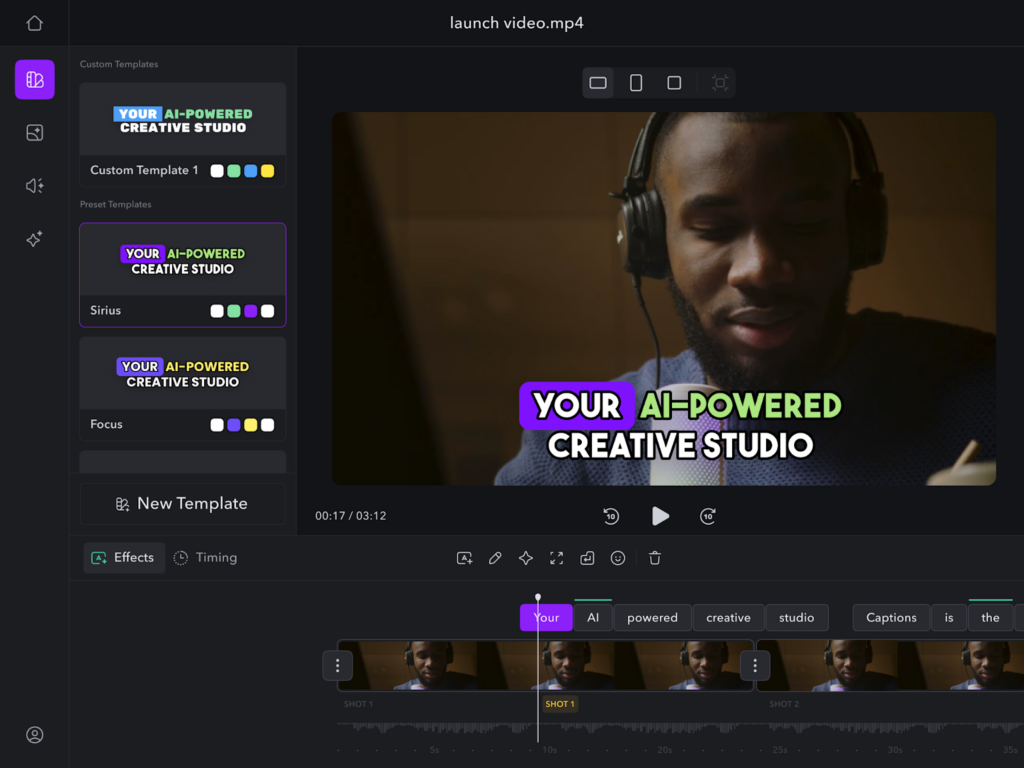Switch to the Timing tab
1024x768 pixels.
click(x=205, y=558)
